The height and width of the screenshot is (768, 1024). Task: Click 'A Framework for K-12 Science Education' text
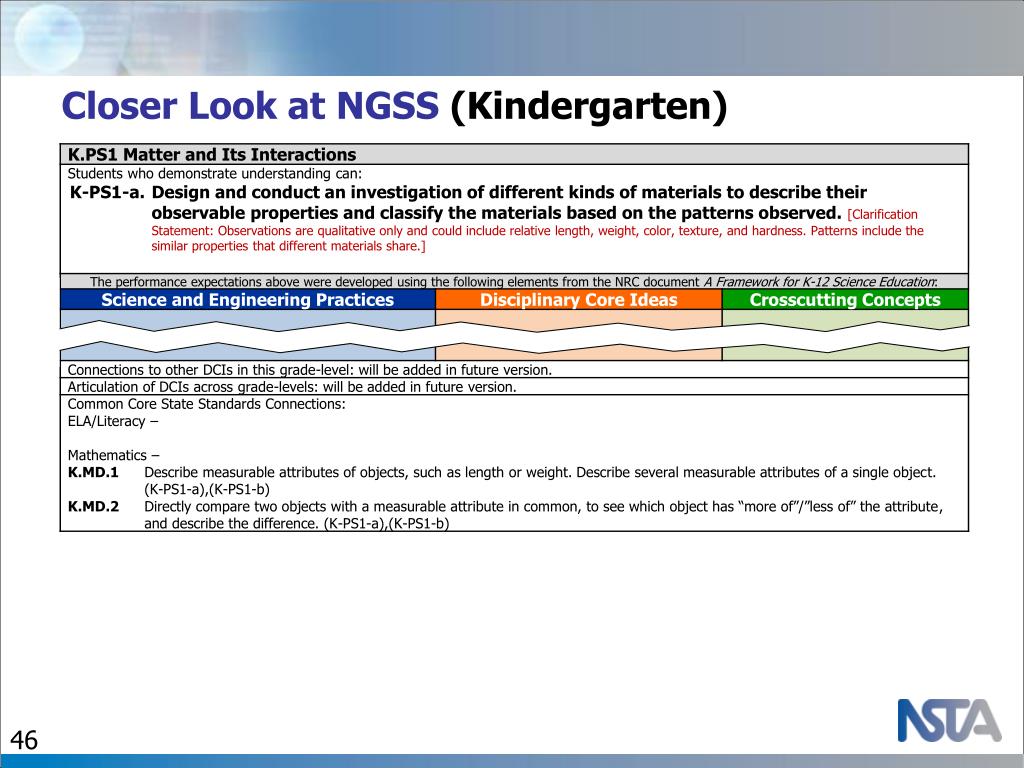coord(819,282)
